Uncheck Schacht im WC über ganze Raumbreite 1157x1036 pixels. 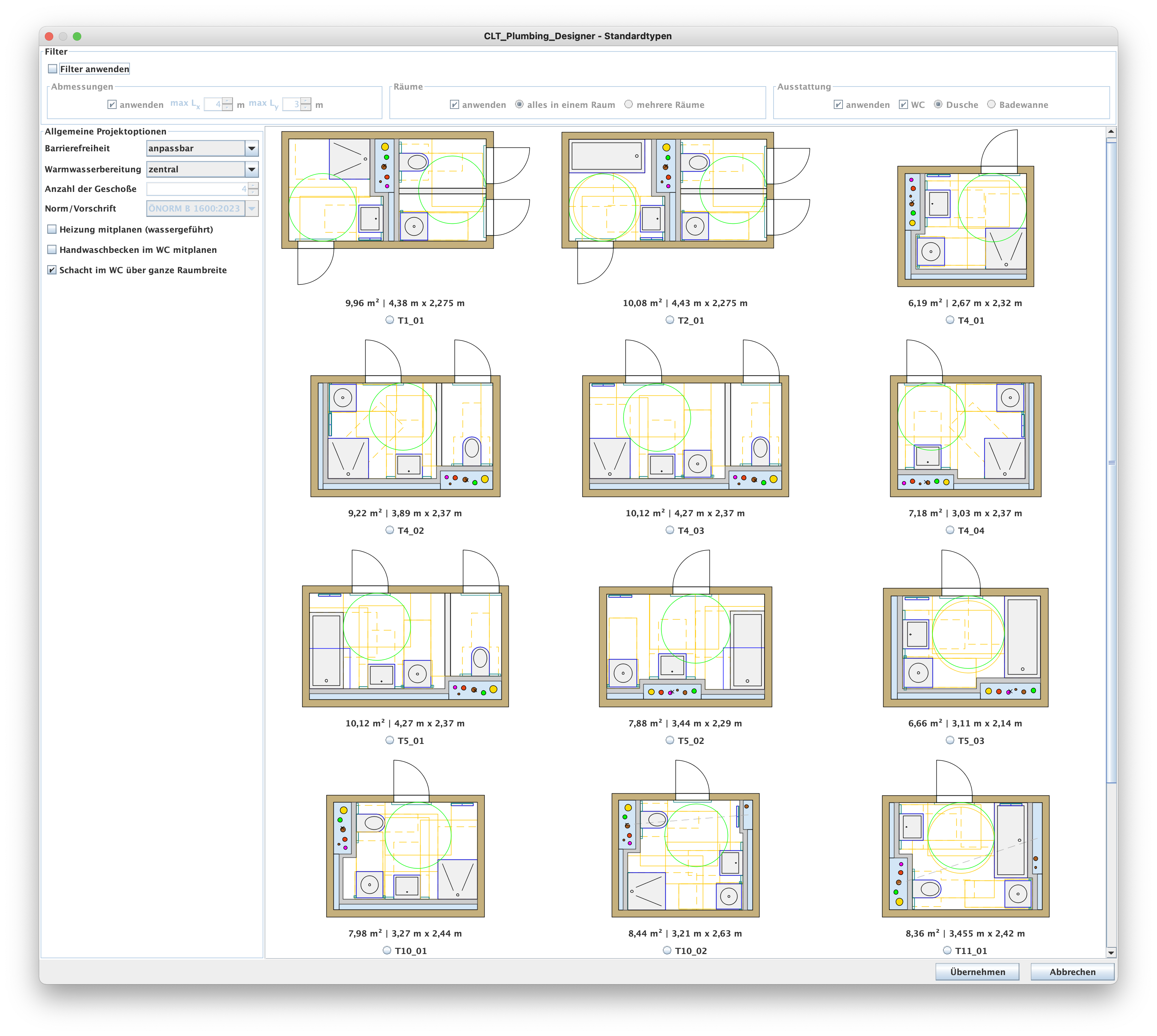[x=53, y=270]
